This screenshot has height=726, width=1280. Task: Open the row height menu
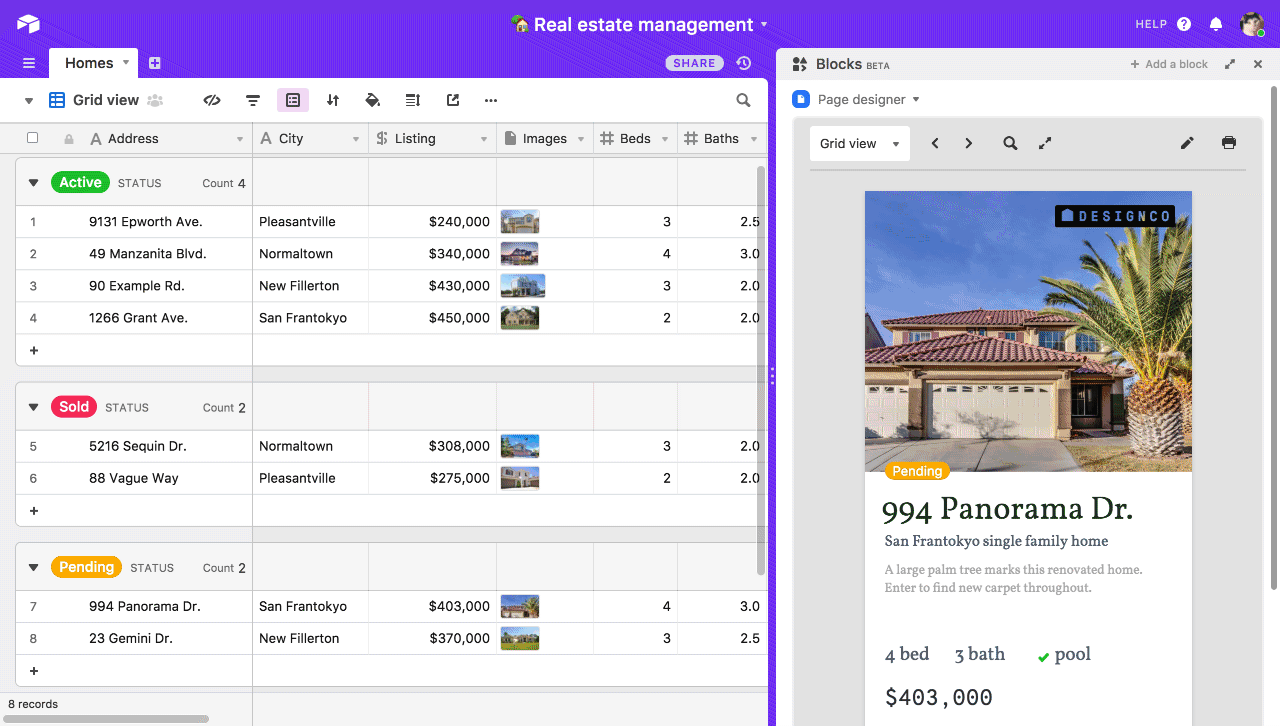tap(413, 100)
